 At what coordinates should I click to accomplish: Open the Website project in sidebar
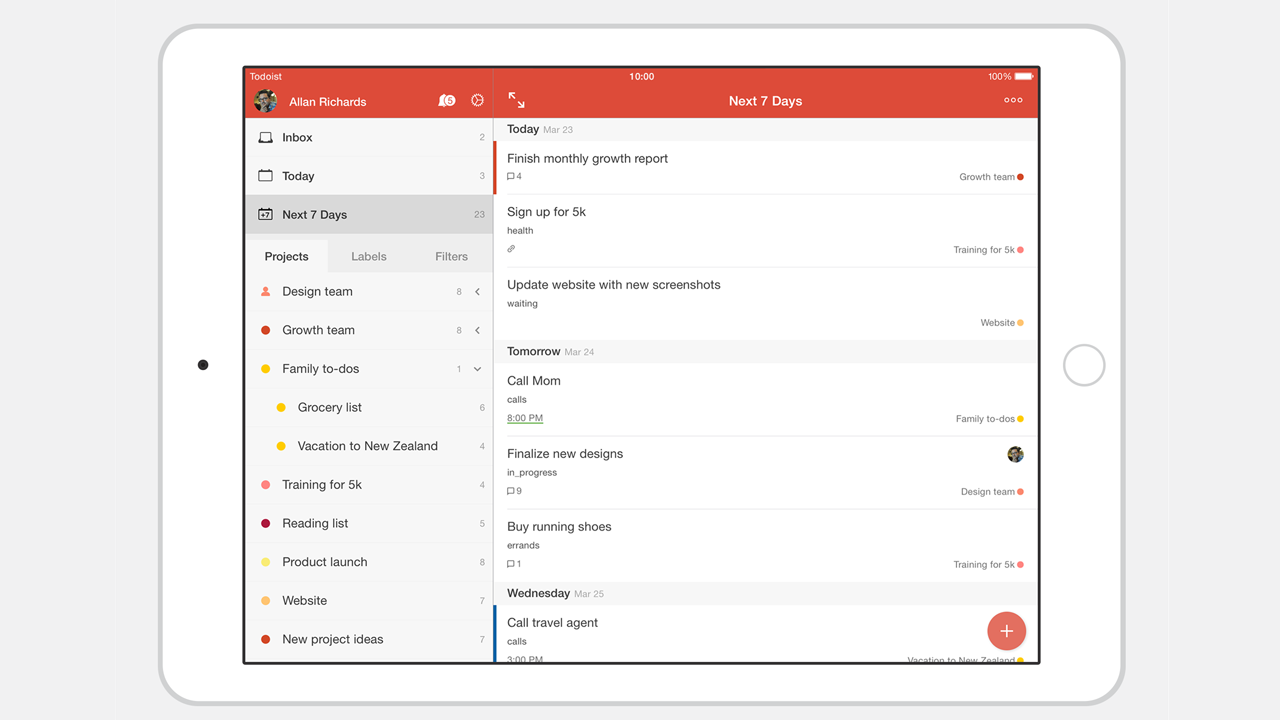pos(369,600)
